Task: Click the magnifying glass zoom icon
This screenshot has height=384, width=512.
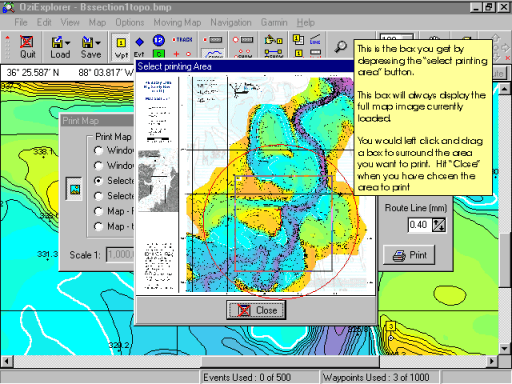Action: (341, 47)
